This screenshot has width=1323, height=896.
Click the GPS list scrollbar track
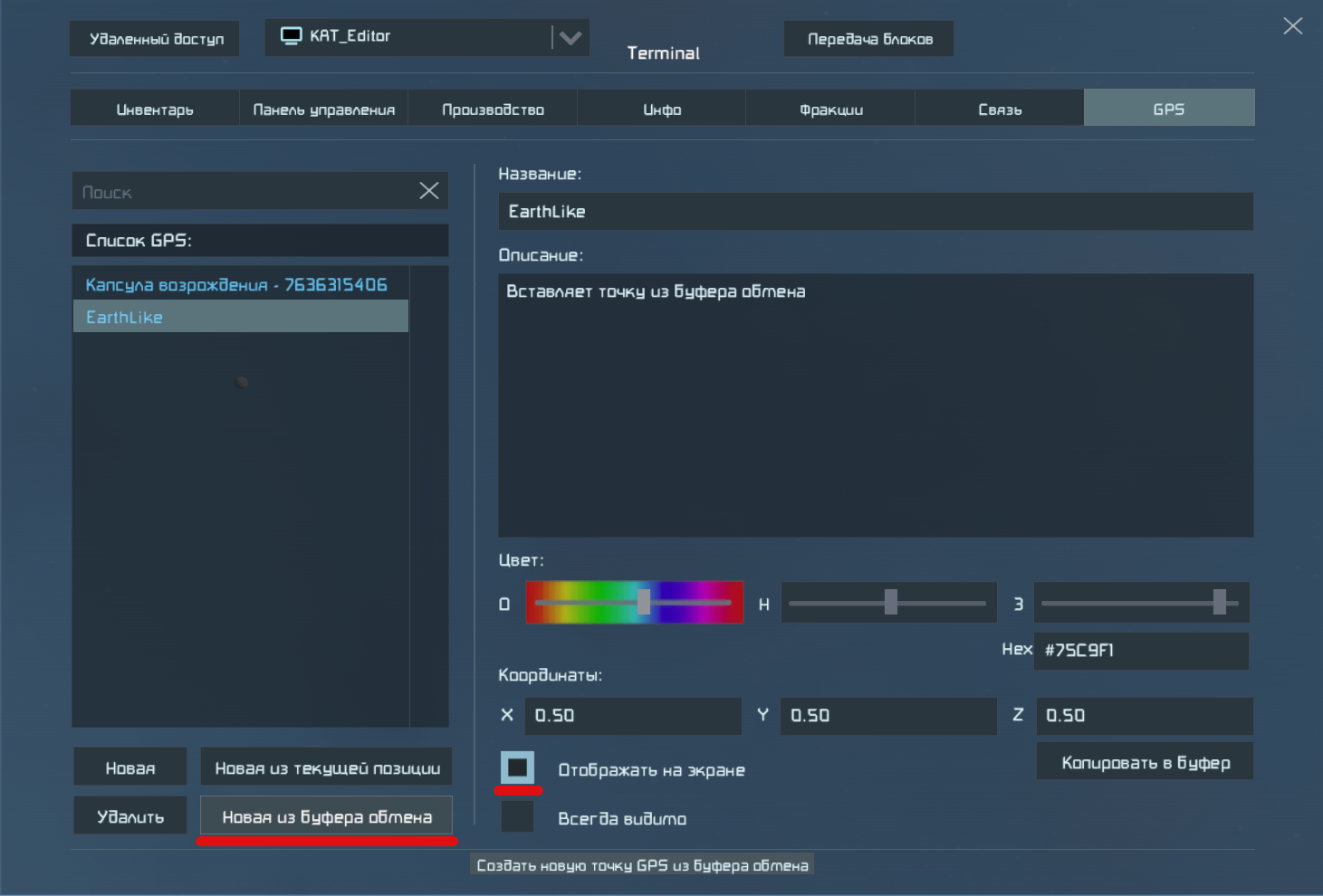click(x=429, y=496)
